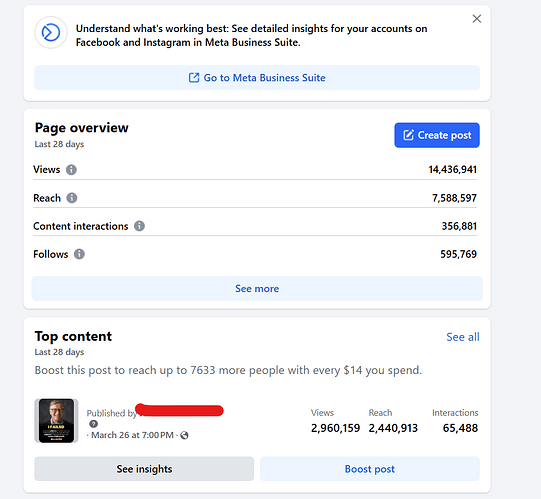
Task: Click the Boost post button
Action: [x=370, y=469]
